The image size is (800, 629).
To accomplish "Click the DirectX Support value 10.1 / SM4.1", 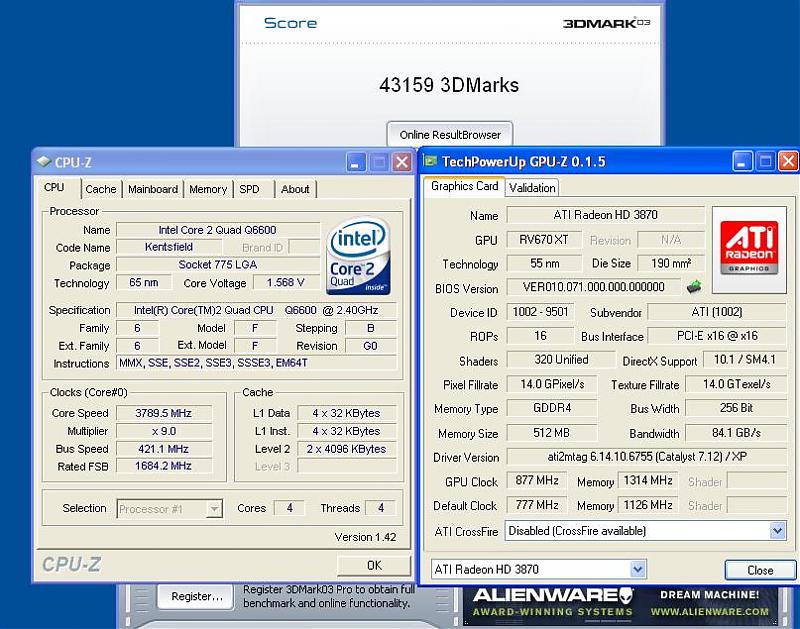I will 744,360.
